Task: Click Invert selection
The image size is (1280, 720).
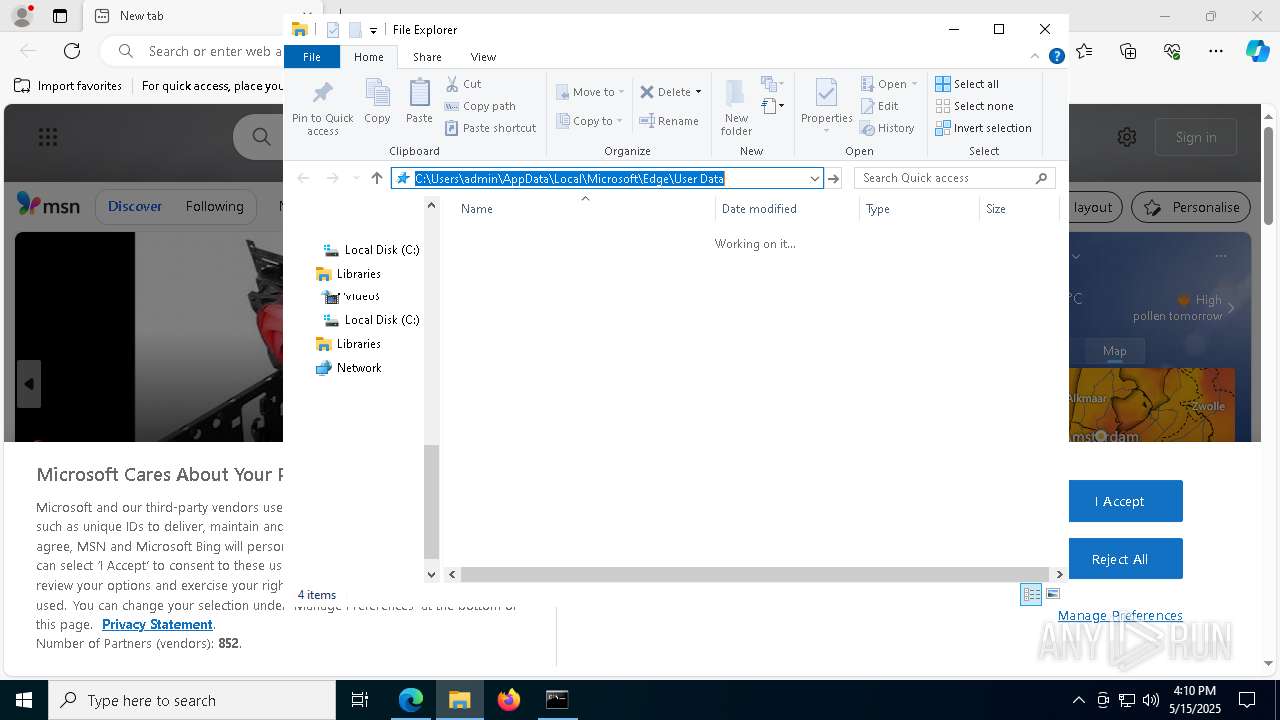Action: 983,128
